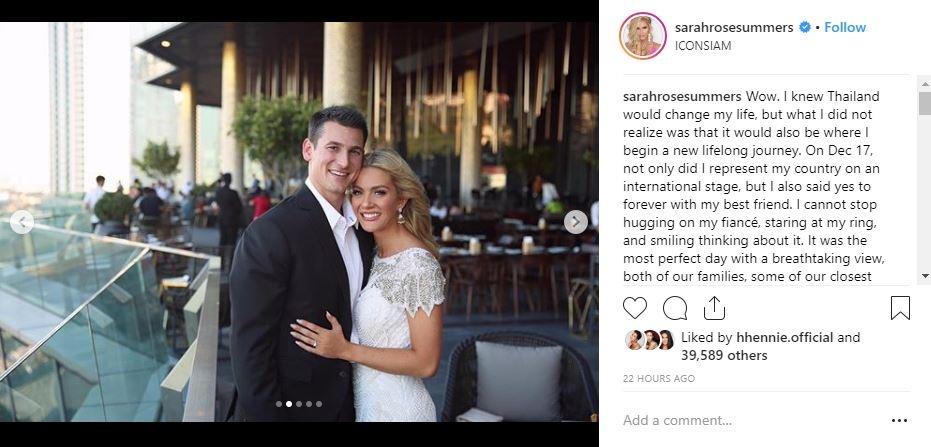
Task: Open the ICONSIAM location link
Action: click(703, 46)
